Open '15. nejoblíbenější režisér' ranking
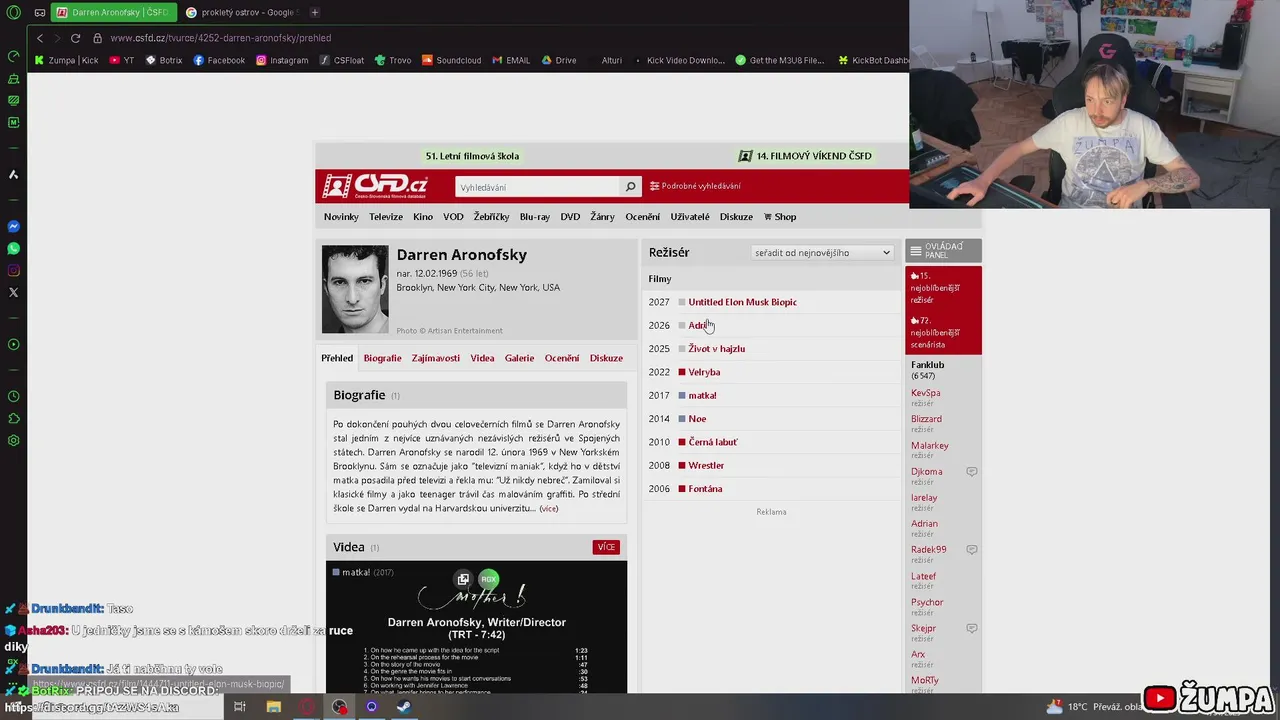Viewport: 1280px width, 720px height. click(x=935, y=288)
